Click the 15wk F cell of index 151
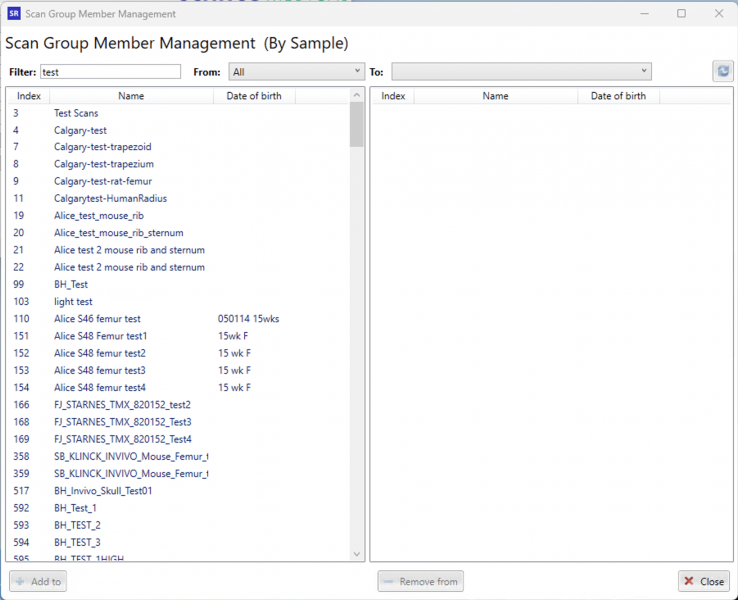 point(233,336)
